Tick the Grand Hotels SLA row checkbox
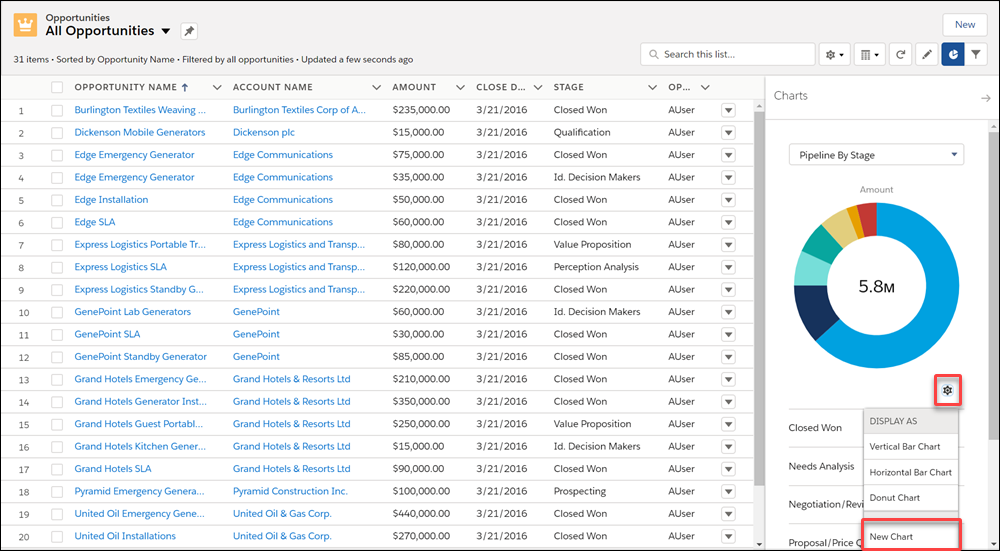 (x=57, y=469)
